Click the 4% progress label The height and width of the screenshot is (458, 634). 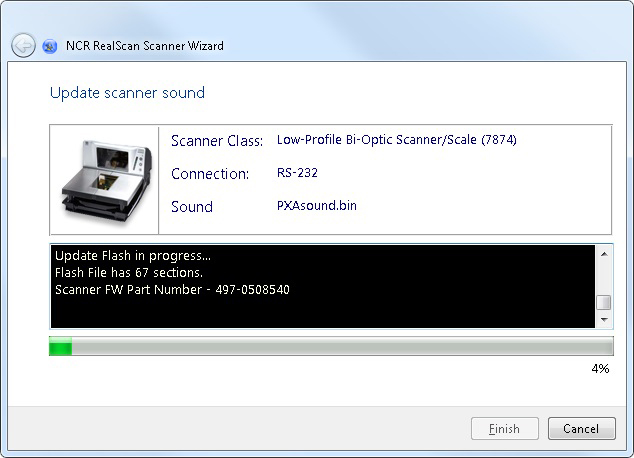[x=600, y=368]
